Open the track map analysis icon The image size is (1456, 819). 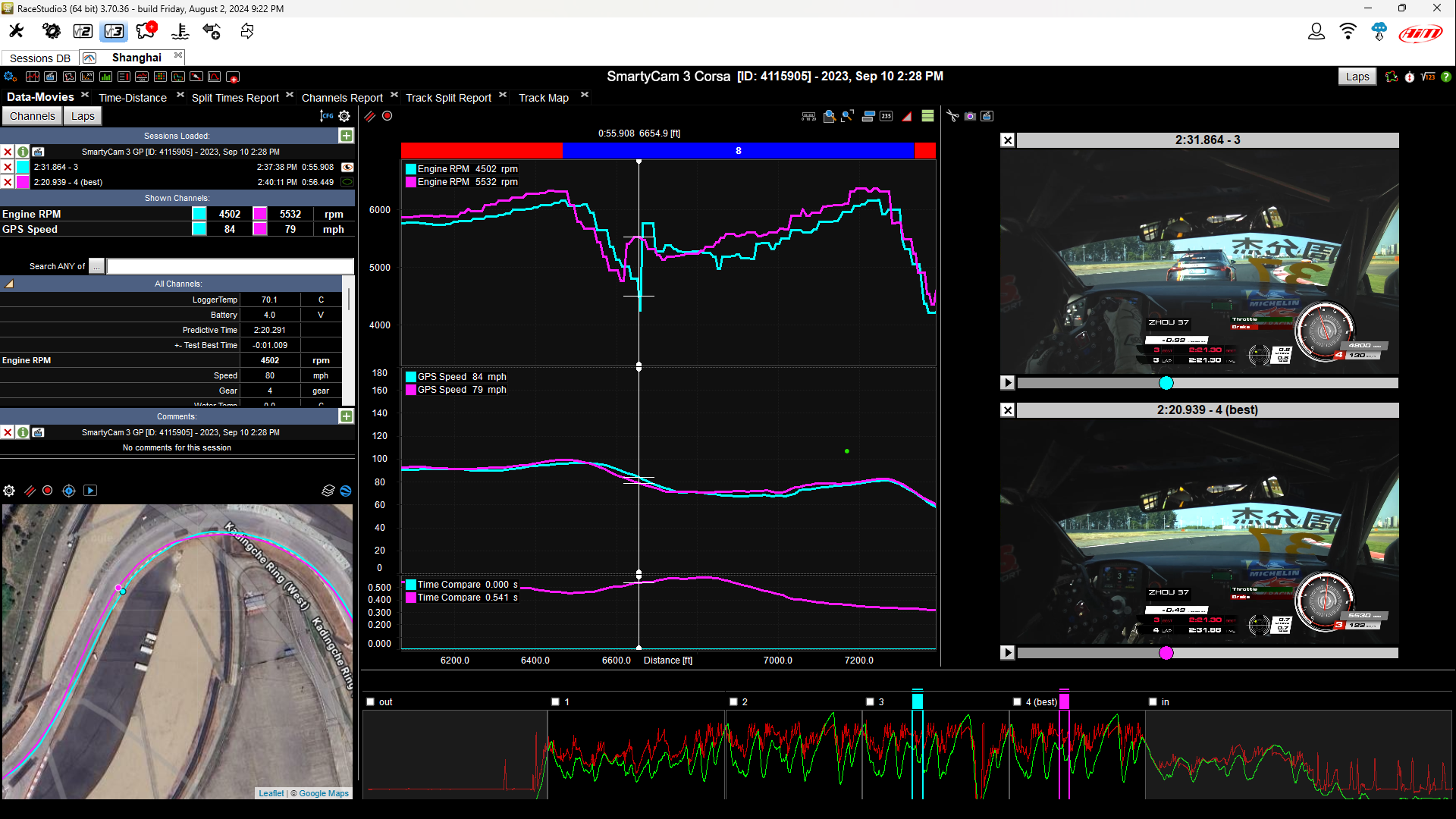68,77
